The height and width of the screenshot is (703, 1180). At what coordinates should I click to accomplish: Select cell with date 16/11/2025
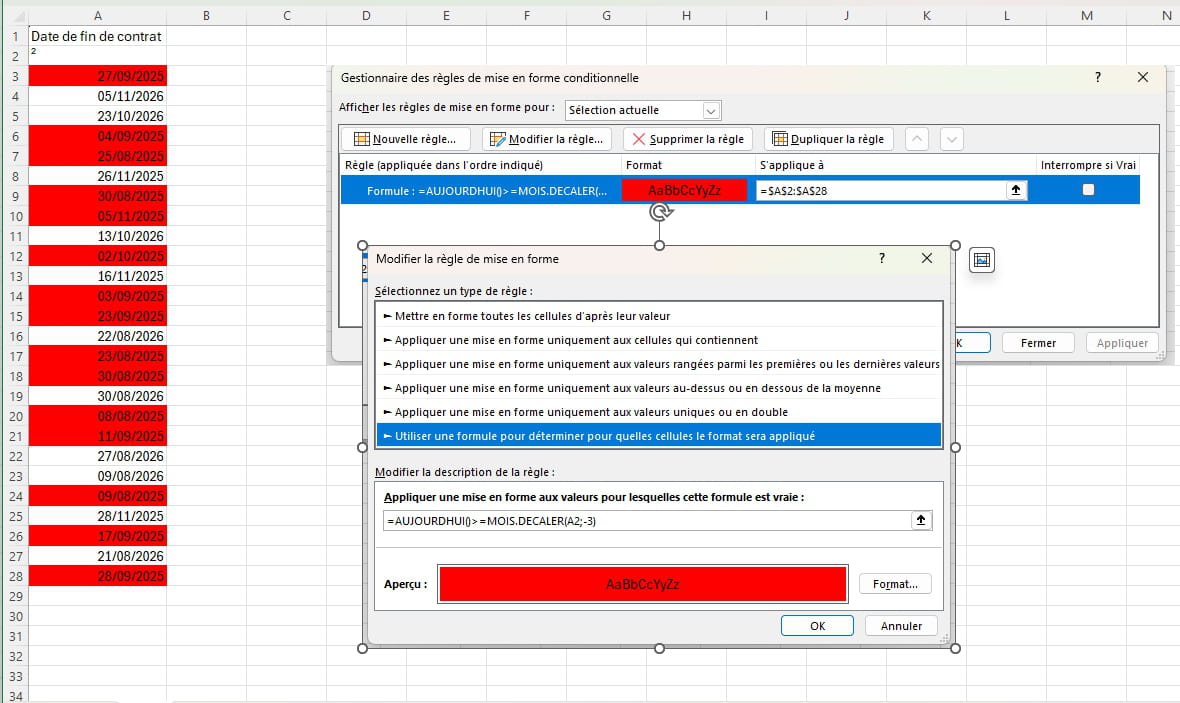click(x=98, y=276)
